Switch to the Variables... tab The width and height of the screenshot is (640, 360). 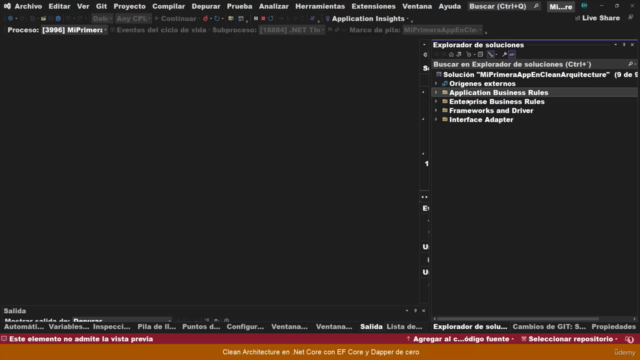[69, 327]
